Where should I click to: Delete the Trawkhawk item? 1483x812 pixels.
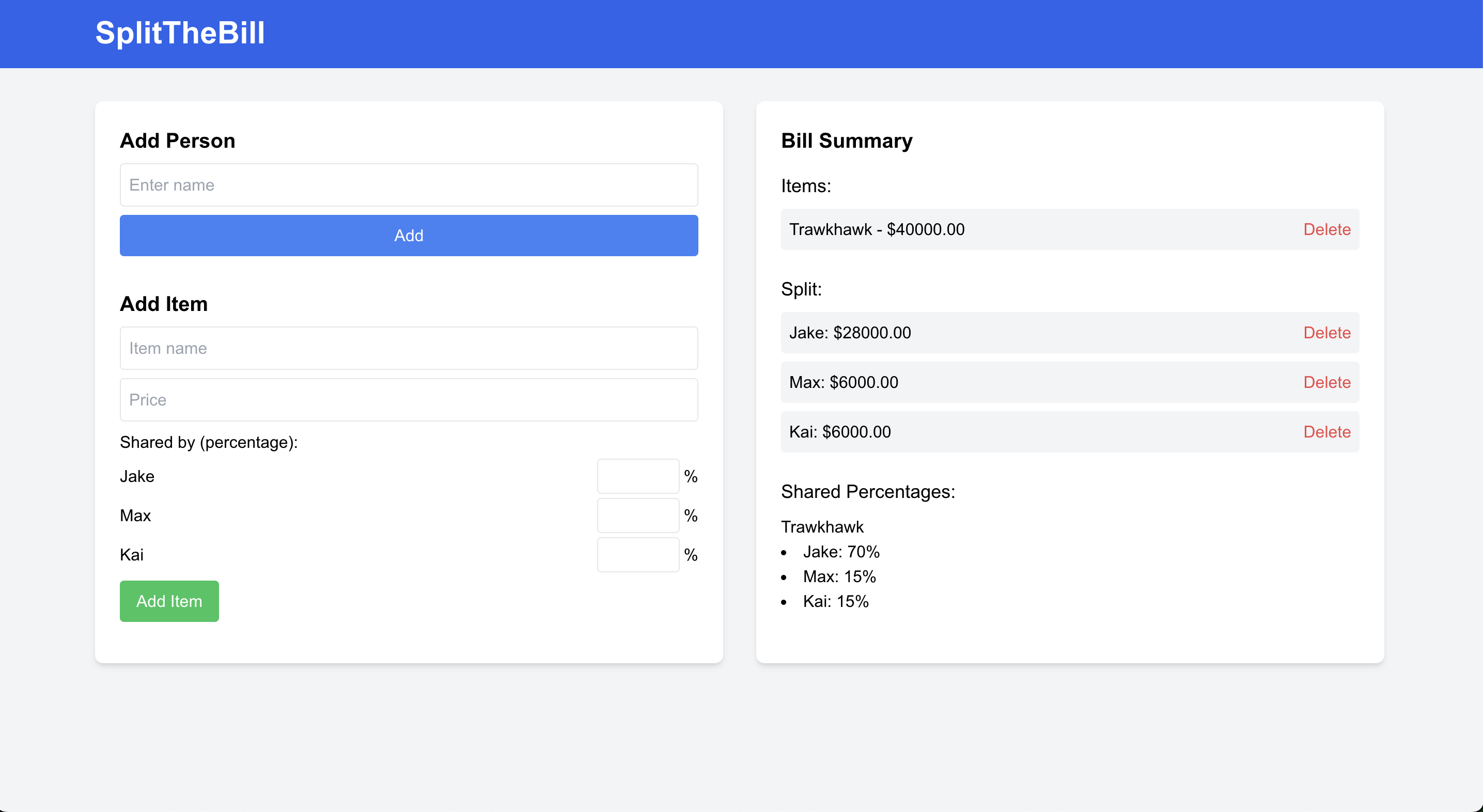pos(1326,229)
